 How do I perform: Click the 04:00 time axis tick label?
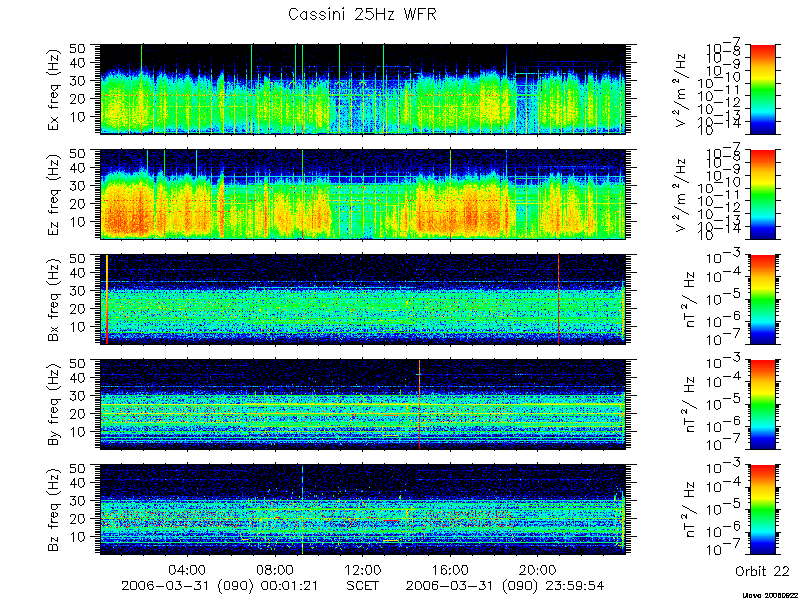(x=188, y=569)
